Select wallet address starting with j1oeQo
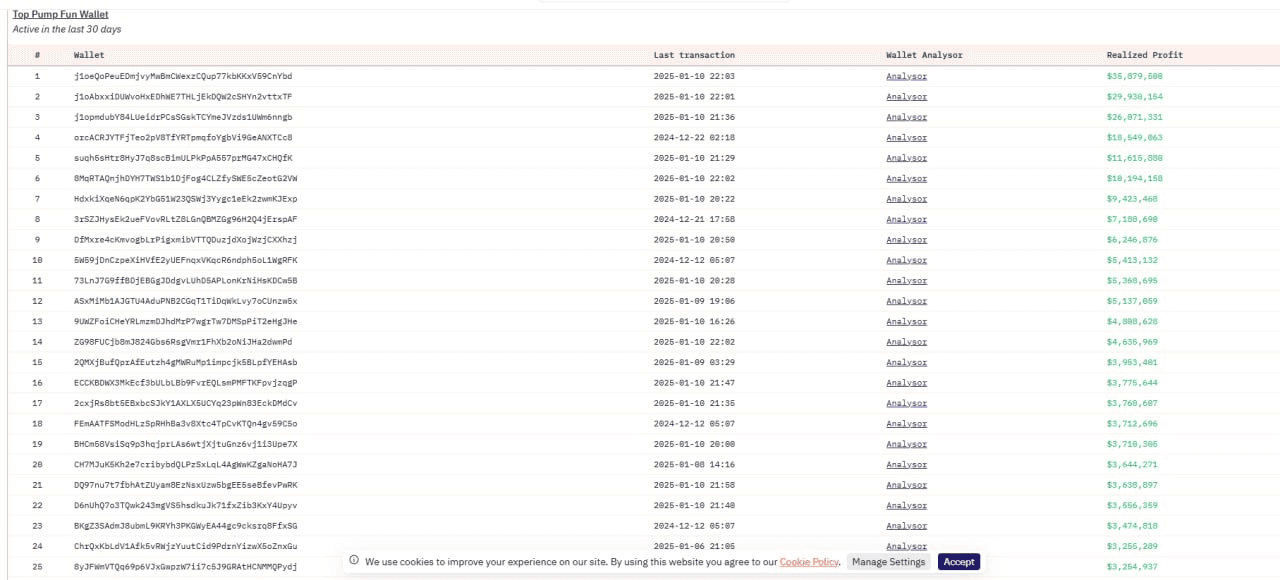Viewport: 1280px width, 580px height. click(183, 76)
